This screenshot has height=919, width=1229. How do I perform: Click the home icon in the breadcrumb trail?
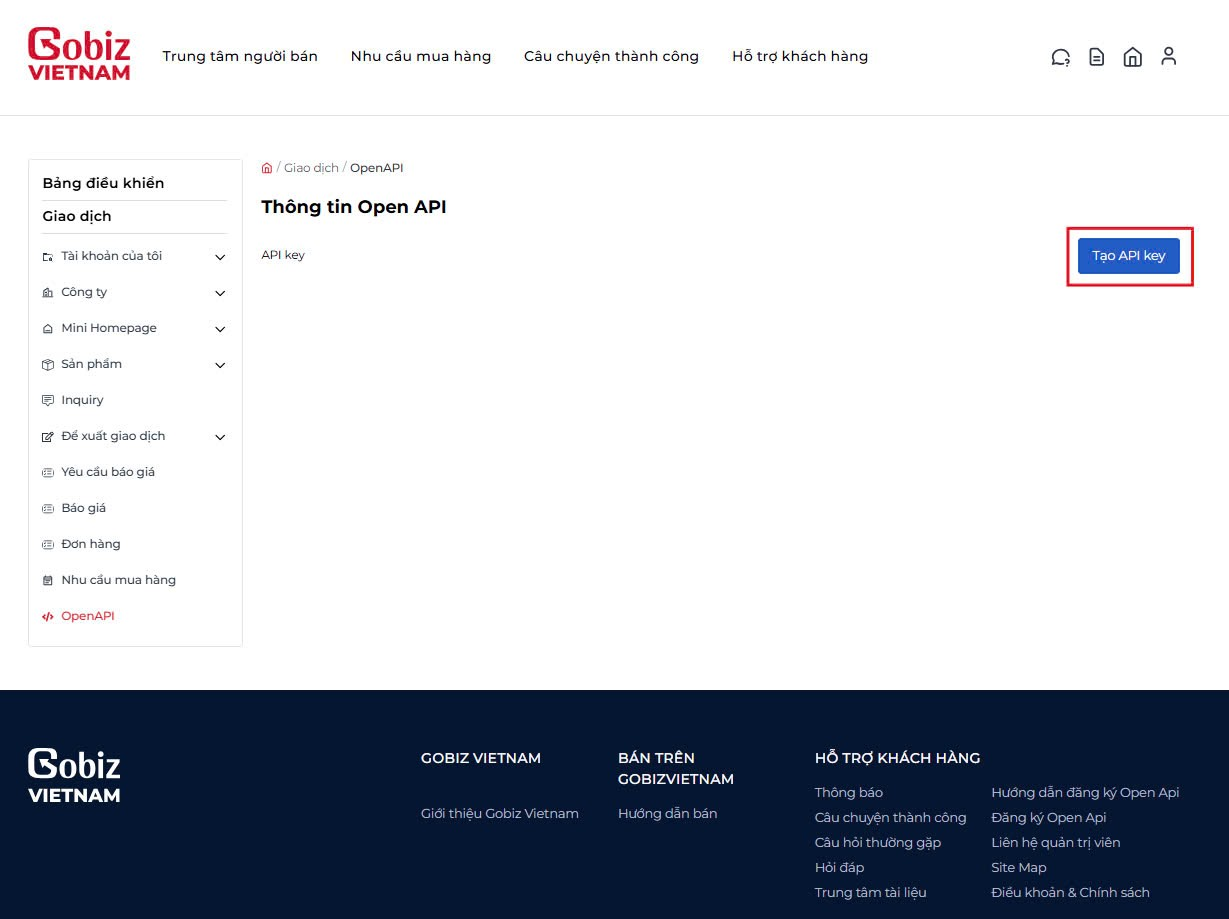(266, 167)
